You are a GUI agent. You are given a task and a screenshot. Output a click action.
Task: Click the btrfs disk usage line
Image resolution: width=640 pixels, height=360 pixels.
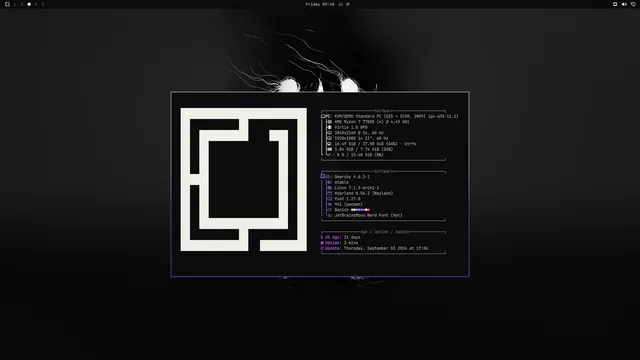click(x=375, y=144)
